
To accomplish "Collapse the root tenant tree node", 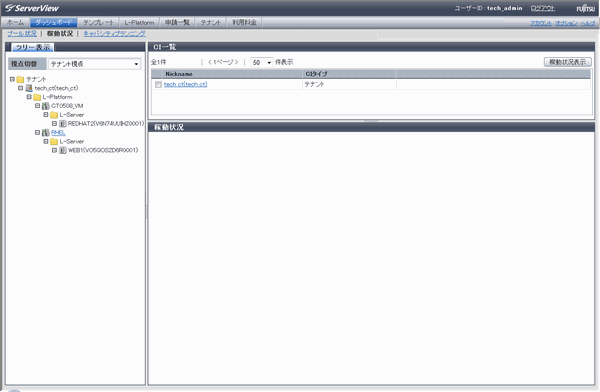I will click(12, 79).
